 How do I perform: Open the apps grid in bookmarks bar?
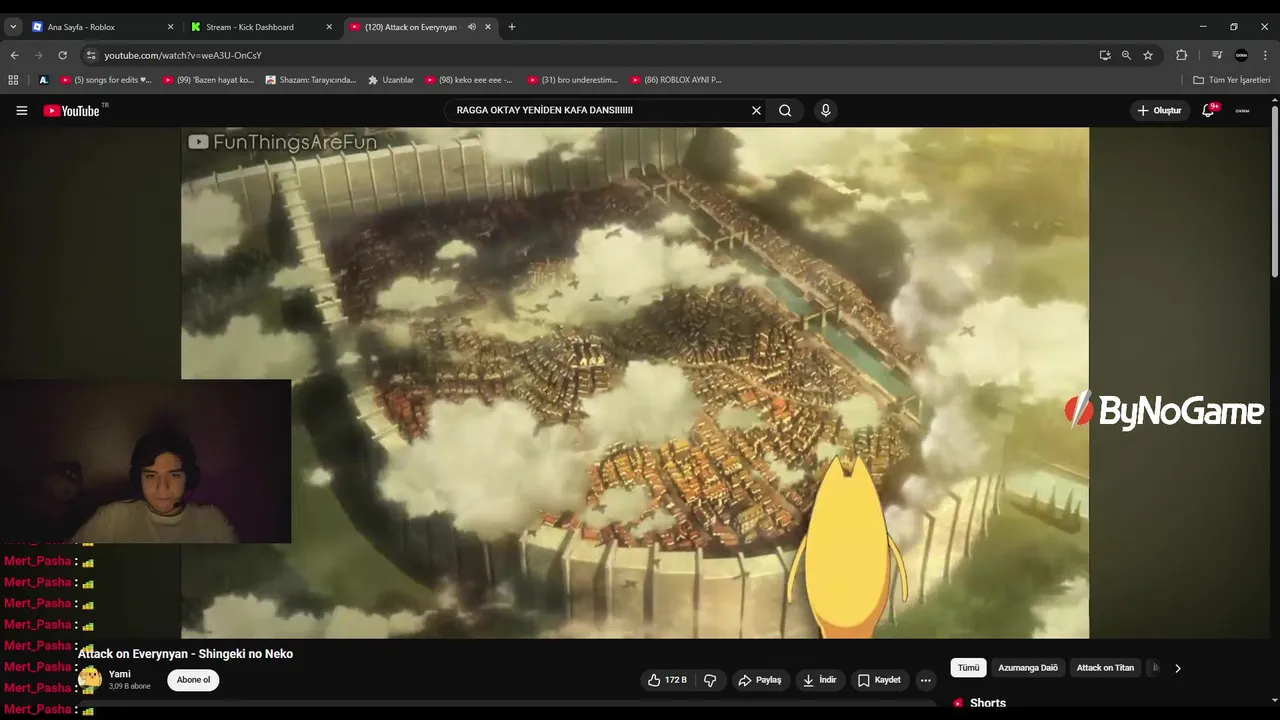[x=14, y=80]
